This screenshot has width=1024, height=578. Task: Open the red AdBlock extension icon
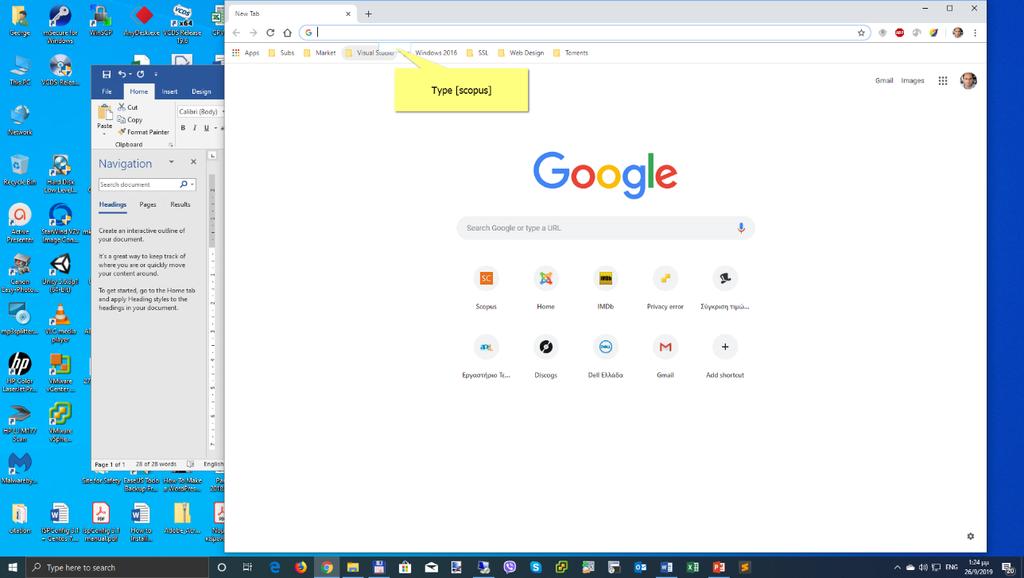point(899,33)
